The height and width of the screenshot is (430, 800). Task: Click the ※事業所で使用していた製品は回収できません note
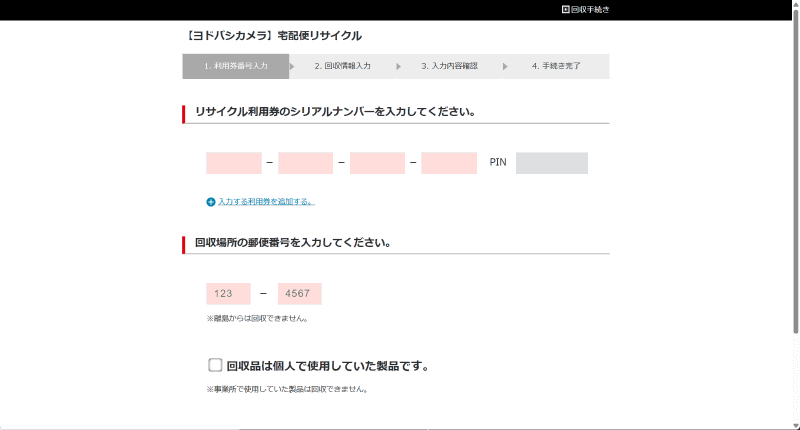(x=287, y=389)
